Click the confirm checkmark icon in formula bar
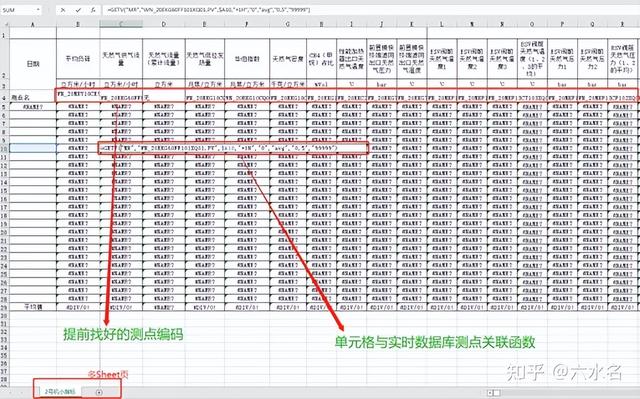Screen dimensions: 640x399 (x=78, y=10)
